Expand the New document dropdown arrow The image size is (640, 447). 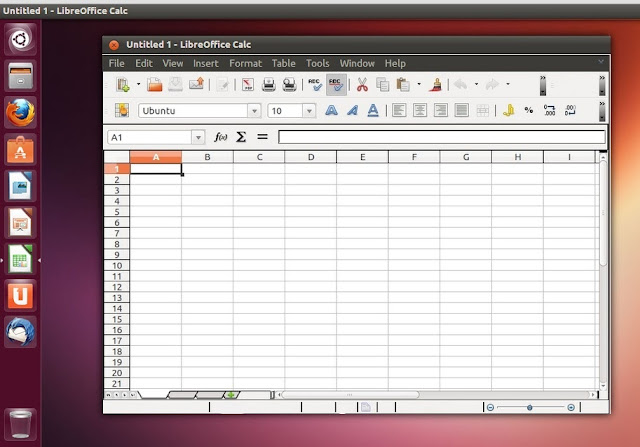pyautogui.click(x=138, y=85)
